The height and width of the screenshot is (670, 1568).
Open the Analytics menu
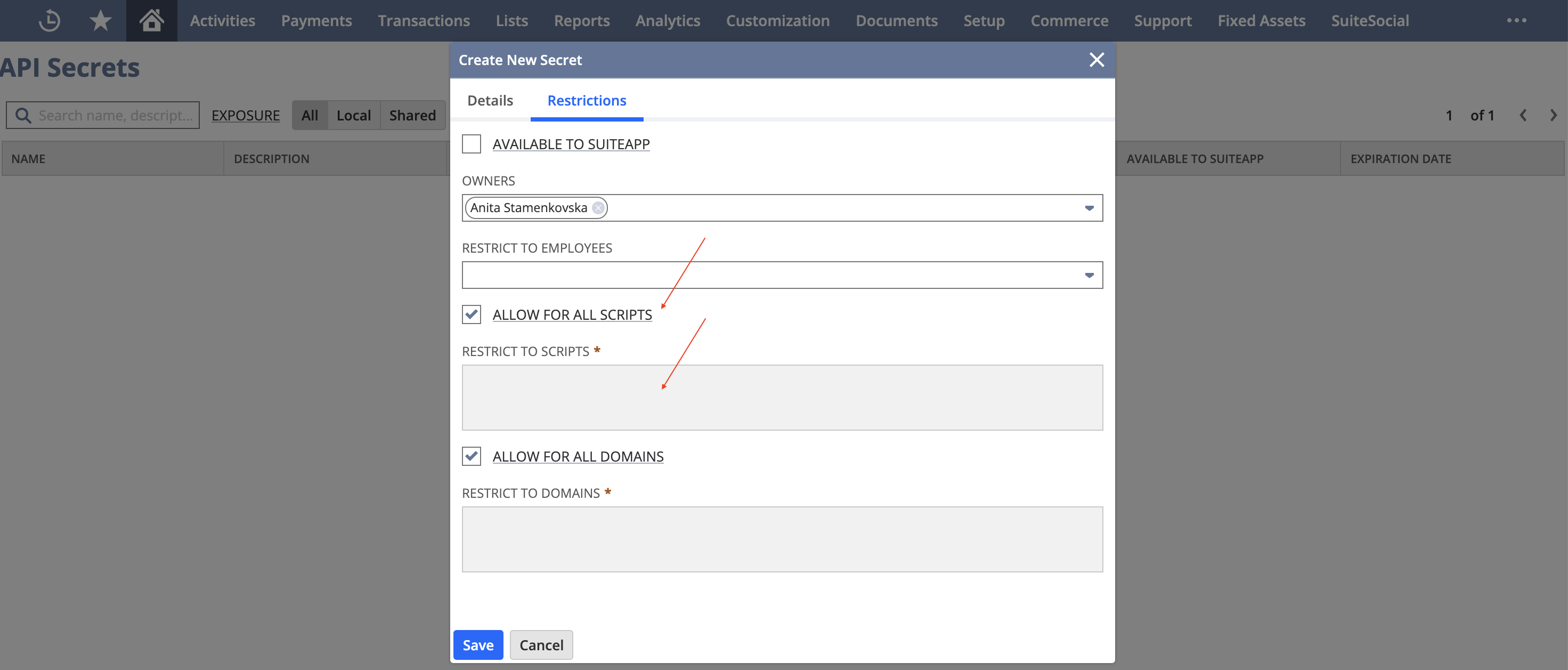point(668,21)
